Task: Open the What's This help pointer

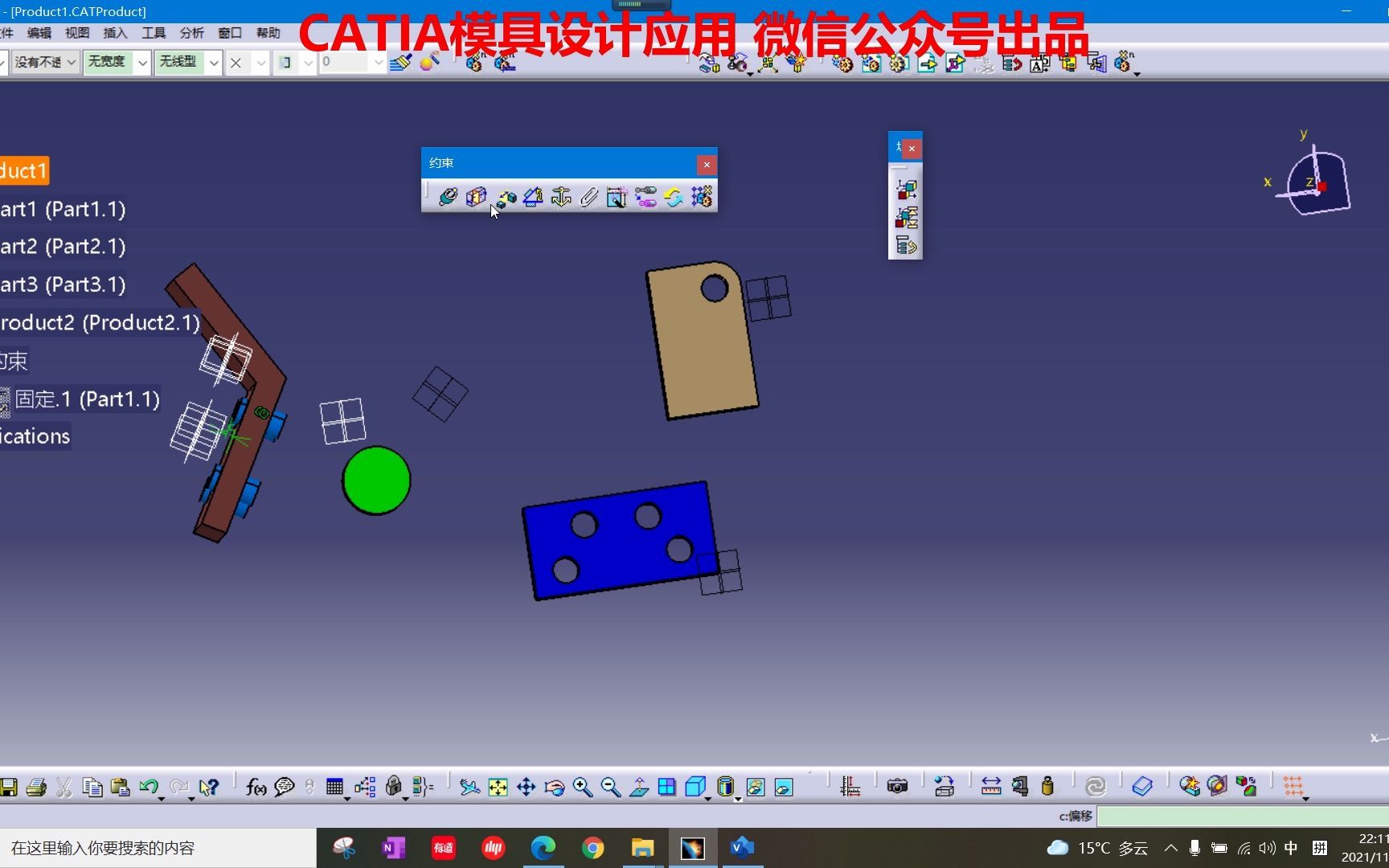Action: (x=209, y=787)
